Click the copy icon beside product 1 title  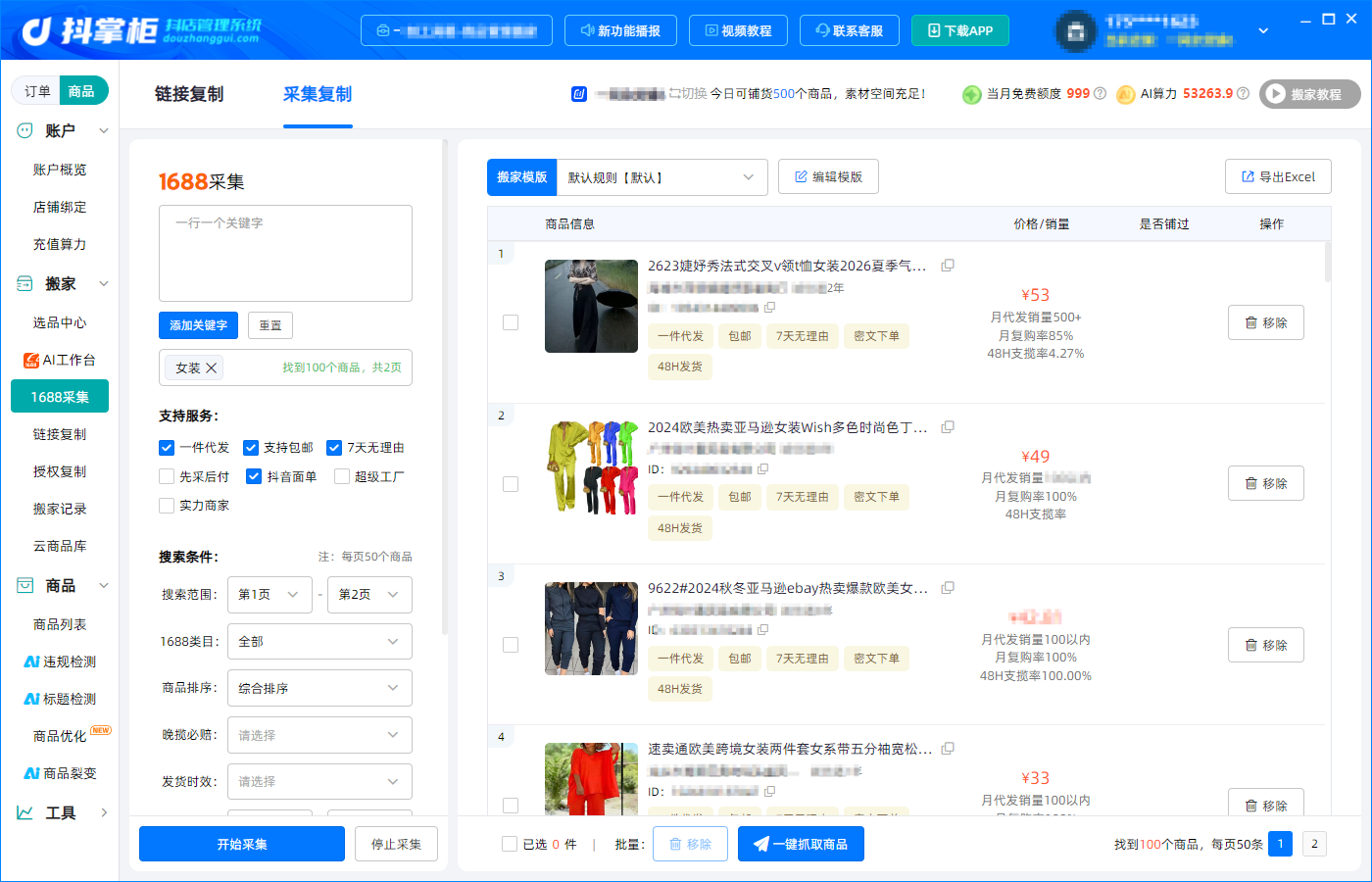coord(948,266)
